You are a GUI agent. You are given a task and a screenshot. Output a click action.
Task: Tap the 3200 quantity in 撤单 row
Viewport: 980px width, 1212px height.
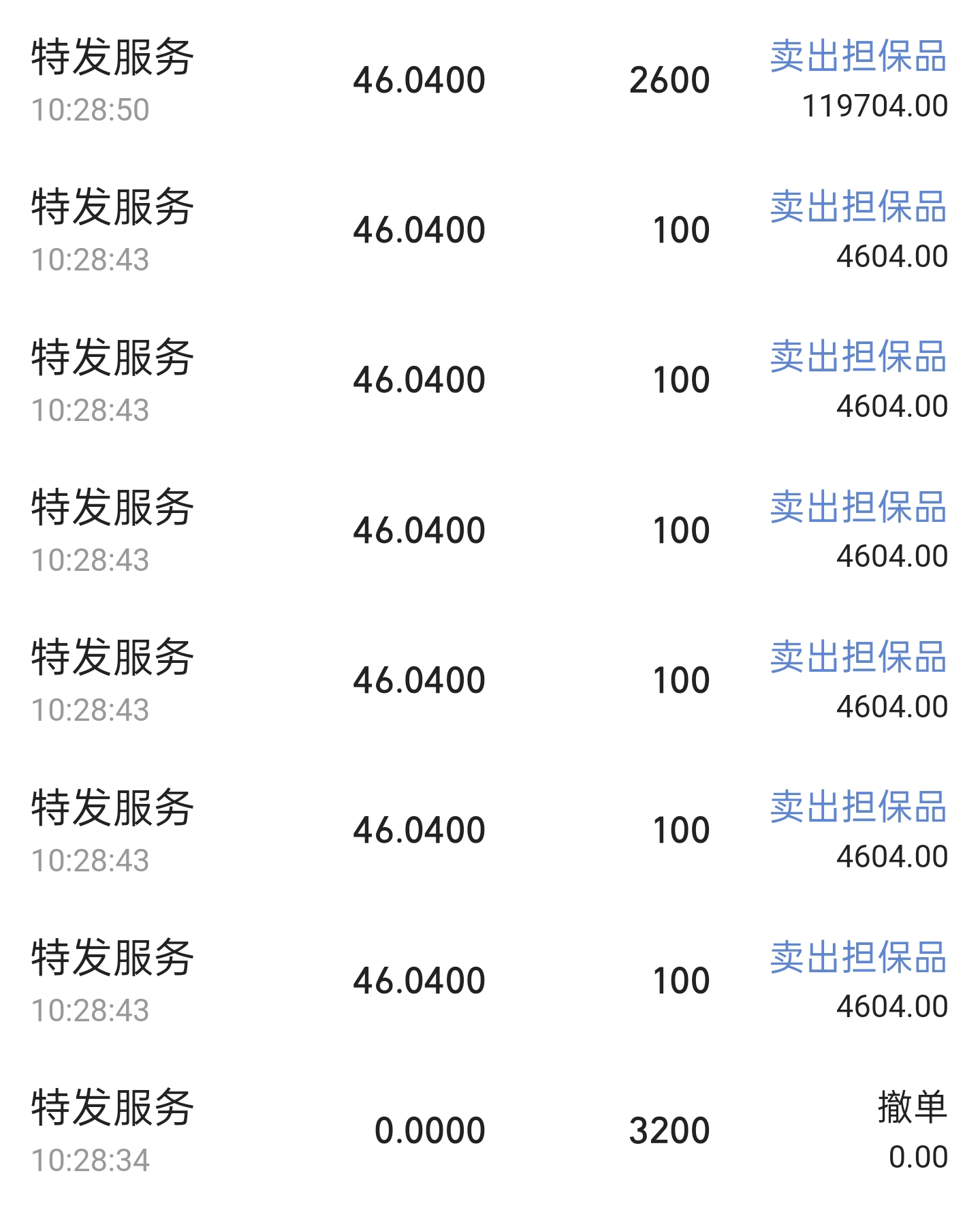(x=669, y=1131)
